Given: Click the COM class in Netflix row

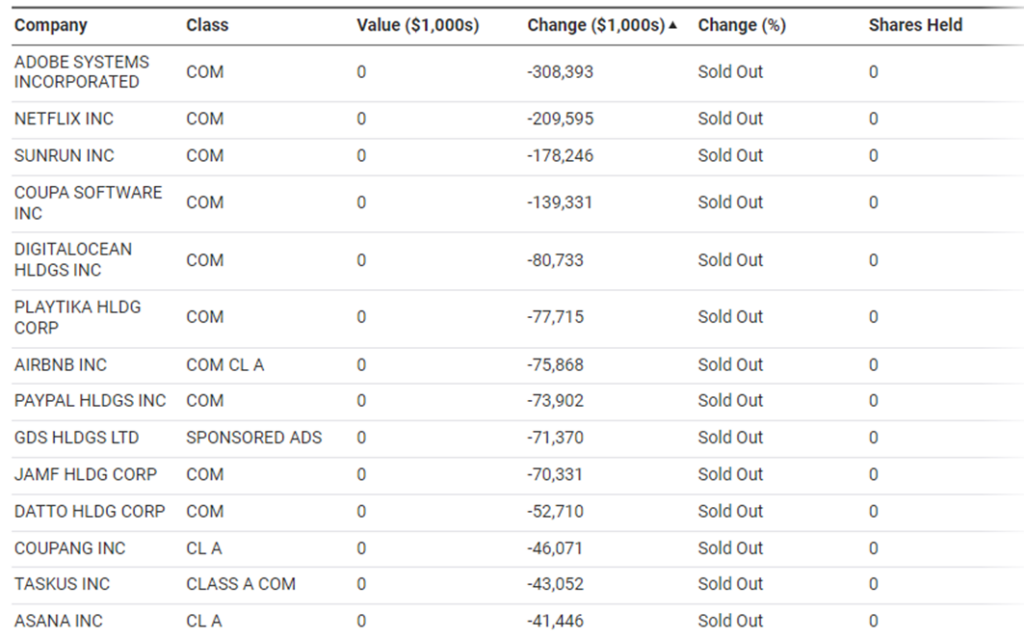Looking at the screenshot, I should (x=204, y=119).
